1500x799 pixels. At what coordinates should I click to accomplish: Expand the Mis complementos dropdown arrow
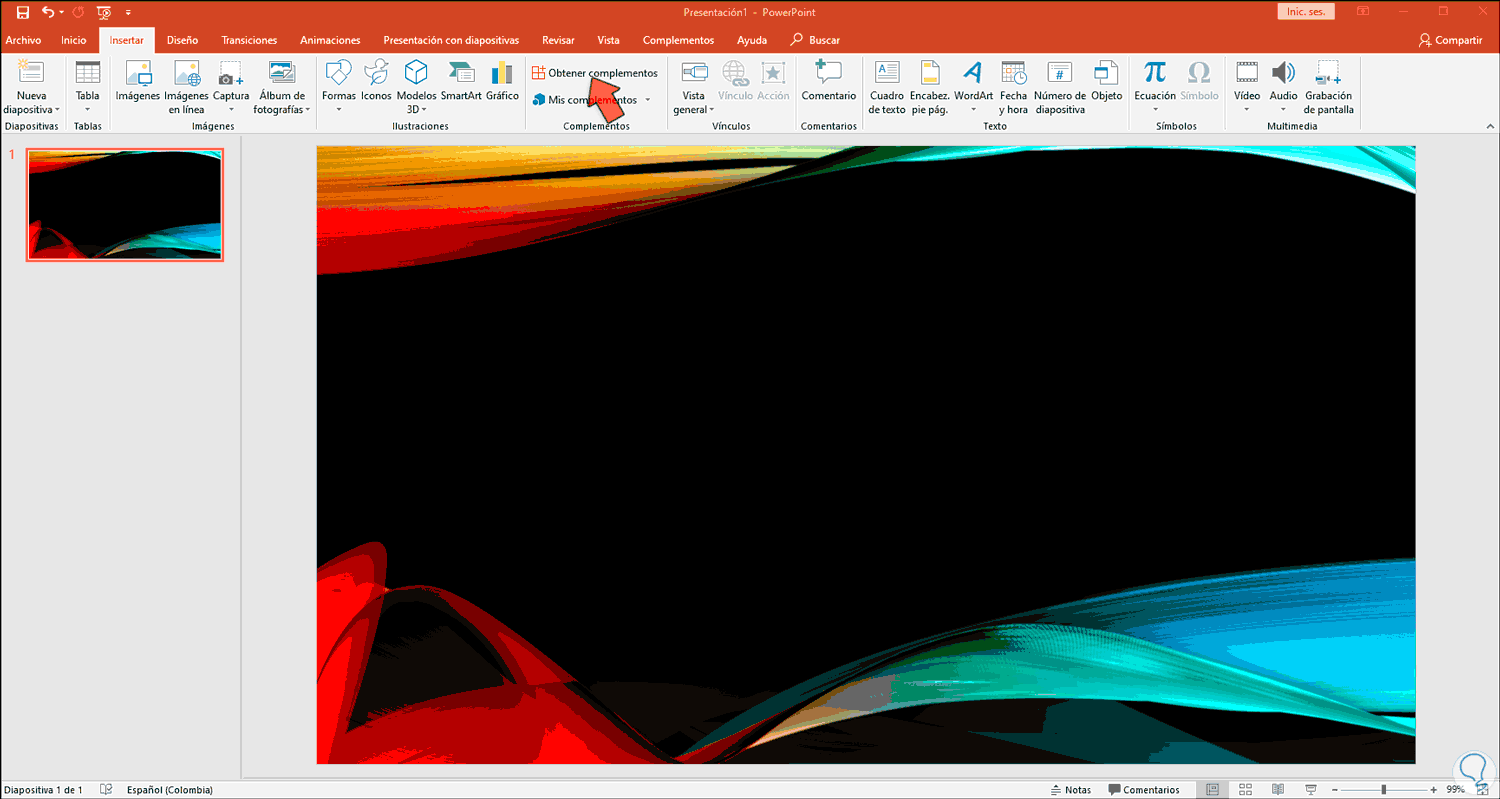[x=648, y=100]
